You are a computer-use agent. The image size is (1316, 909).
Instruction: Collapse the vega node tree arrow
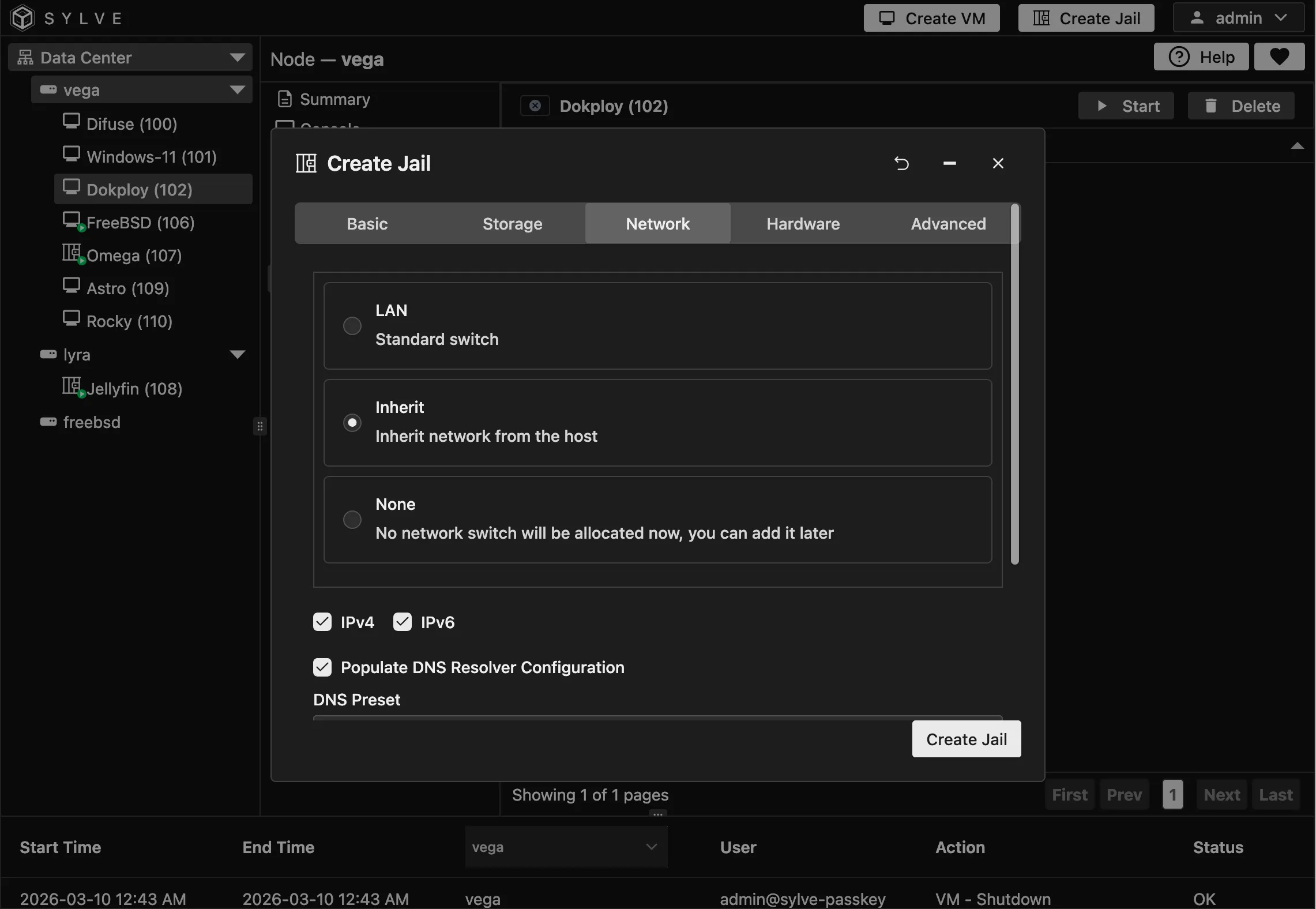coord(237,90)
